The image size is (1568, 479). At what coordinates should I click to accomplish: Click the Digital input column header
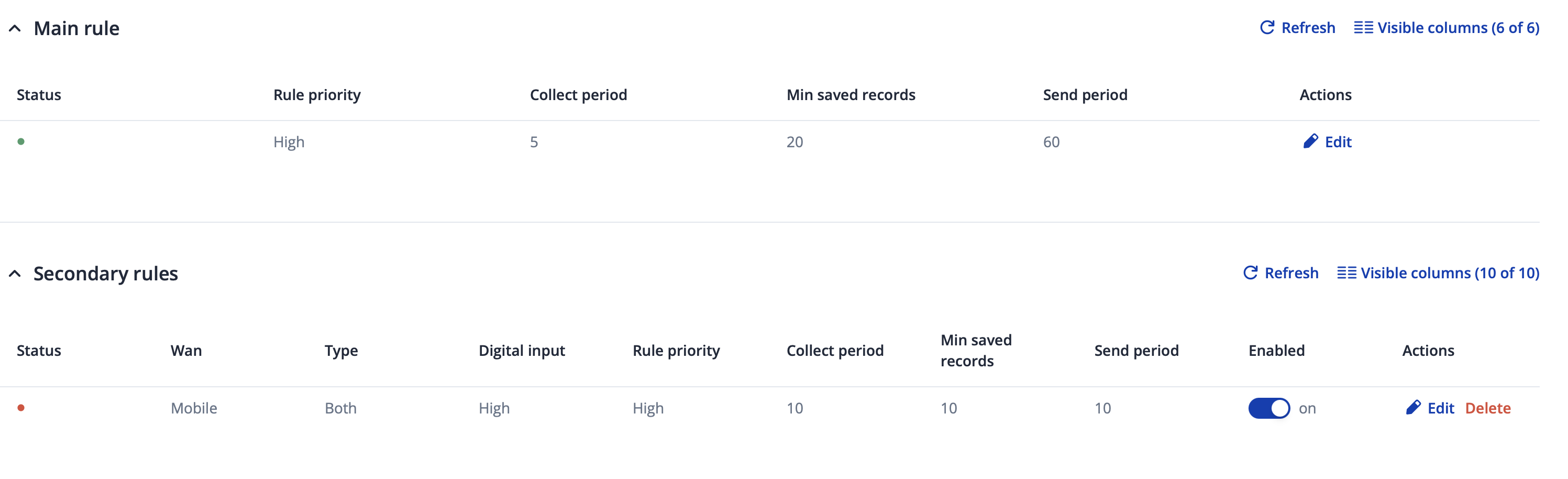point(521,351)
